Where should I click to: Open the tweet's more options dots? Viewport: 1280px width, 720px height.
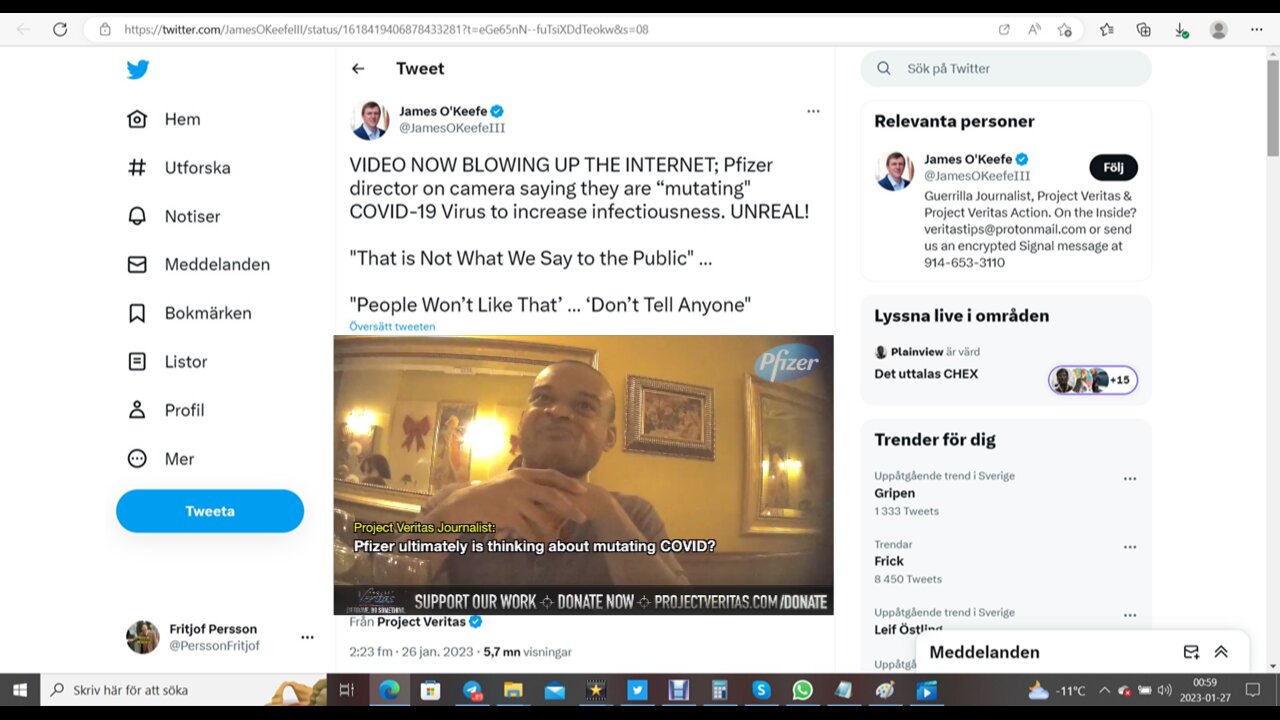[x=813, y=111]
